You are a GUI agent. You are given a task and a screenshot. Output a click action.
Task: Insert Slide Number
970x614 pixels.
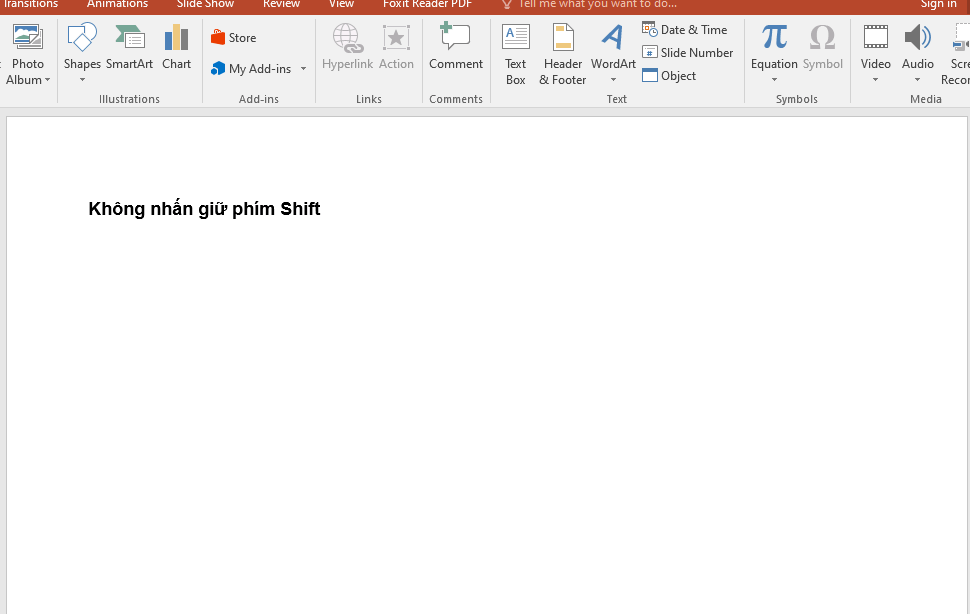(x=688, y=53)
